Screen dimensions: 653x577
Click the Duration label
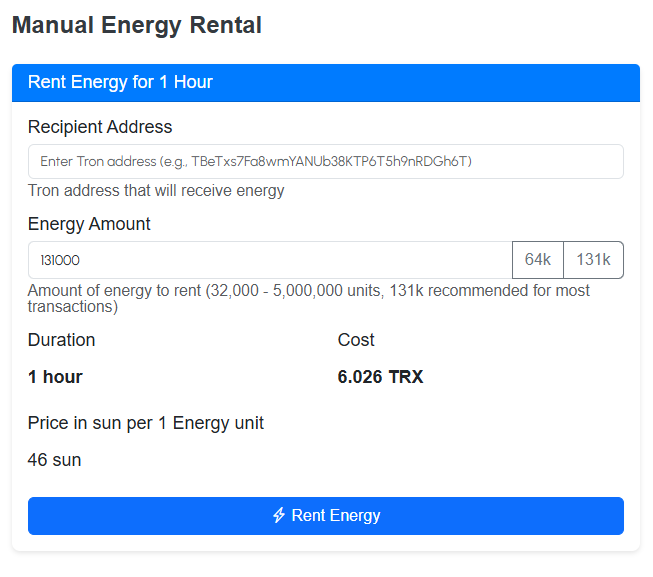point(62,340)
